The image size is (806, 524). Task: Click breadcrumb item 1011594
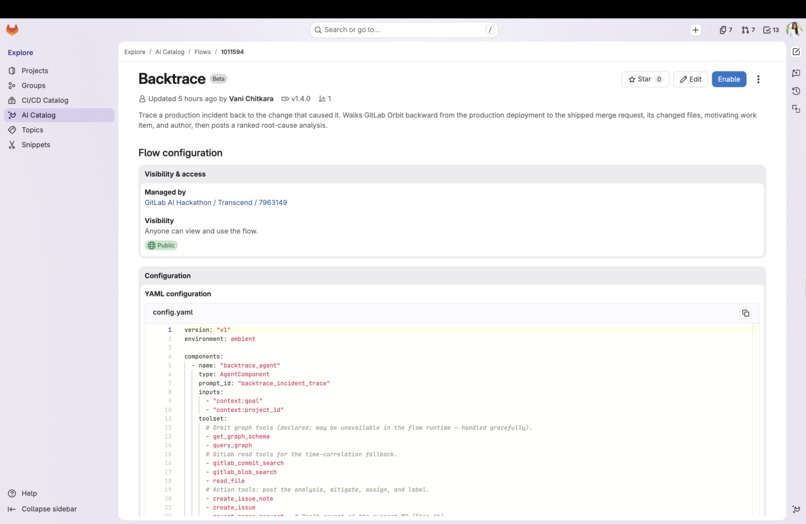[232, 52]
